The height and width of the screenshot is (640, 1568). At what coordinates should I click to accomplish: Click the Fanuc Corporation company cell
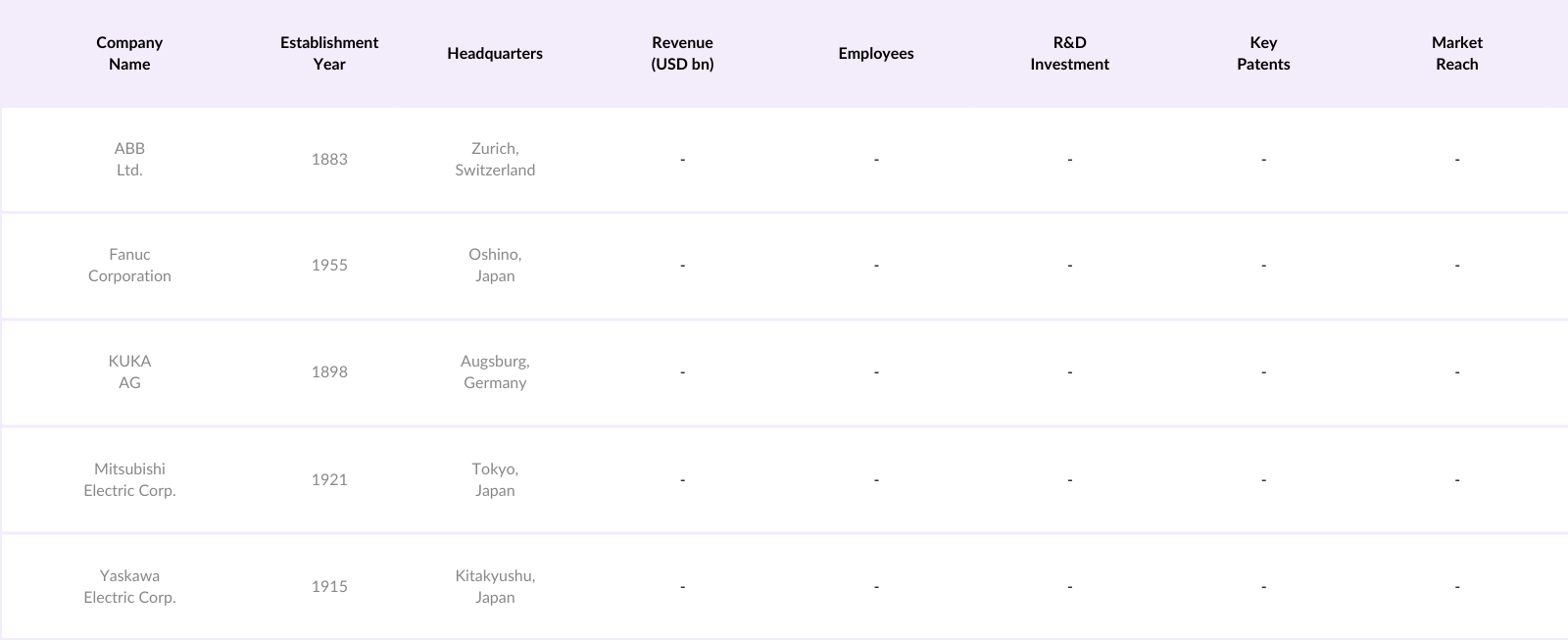[129, 265]
